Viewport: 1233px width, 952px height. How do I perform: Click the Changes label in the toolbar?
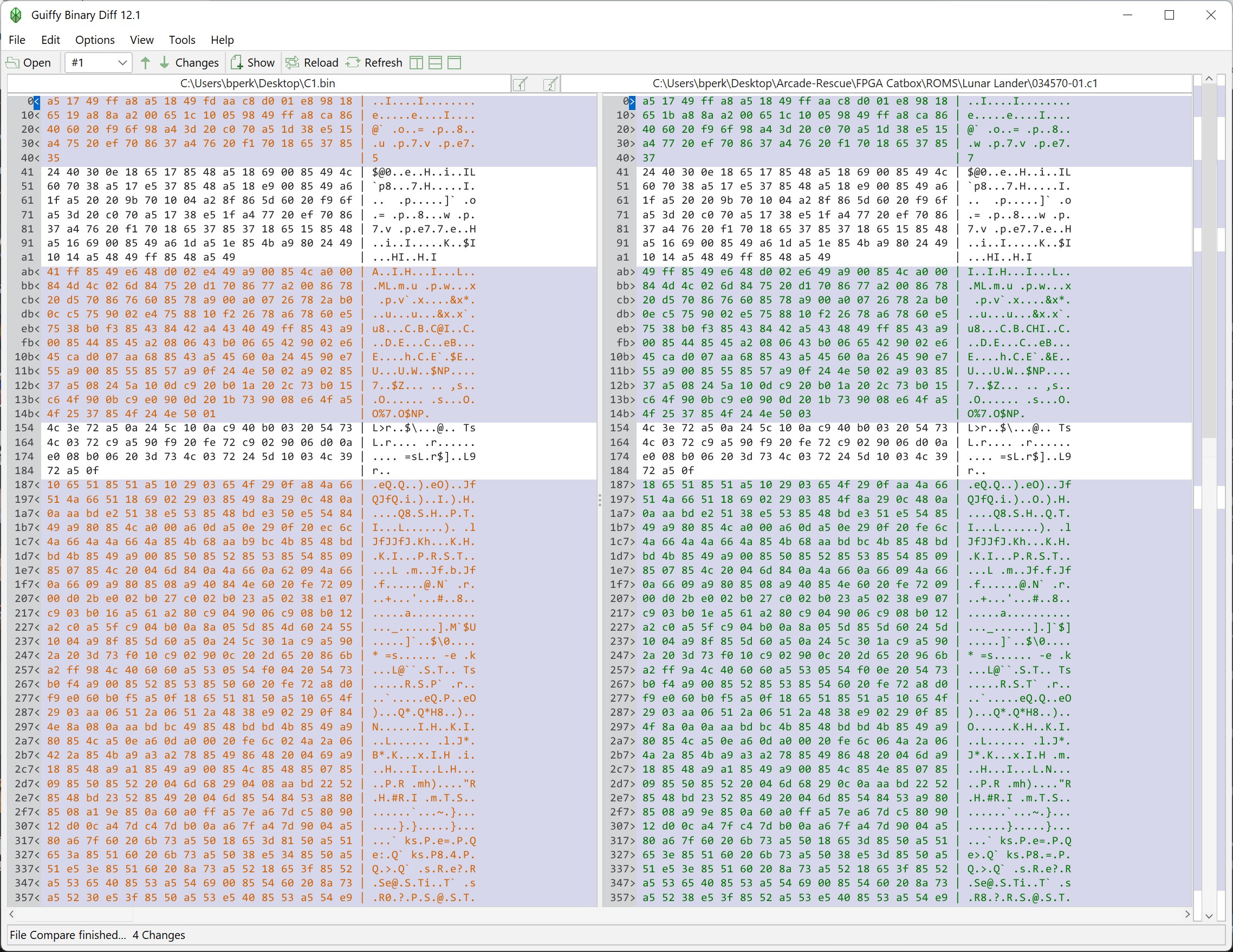[x=197, y=63]
